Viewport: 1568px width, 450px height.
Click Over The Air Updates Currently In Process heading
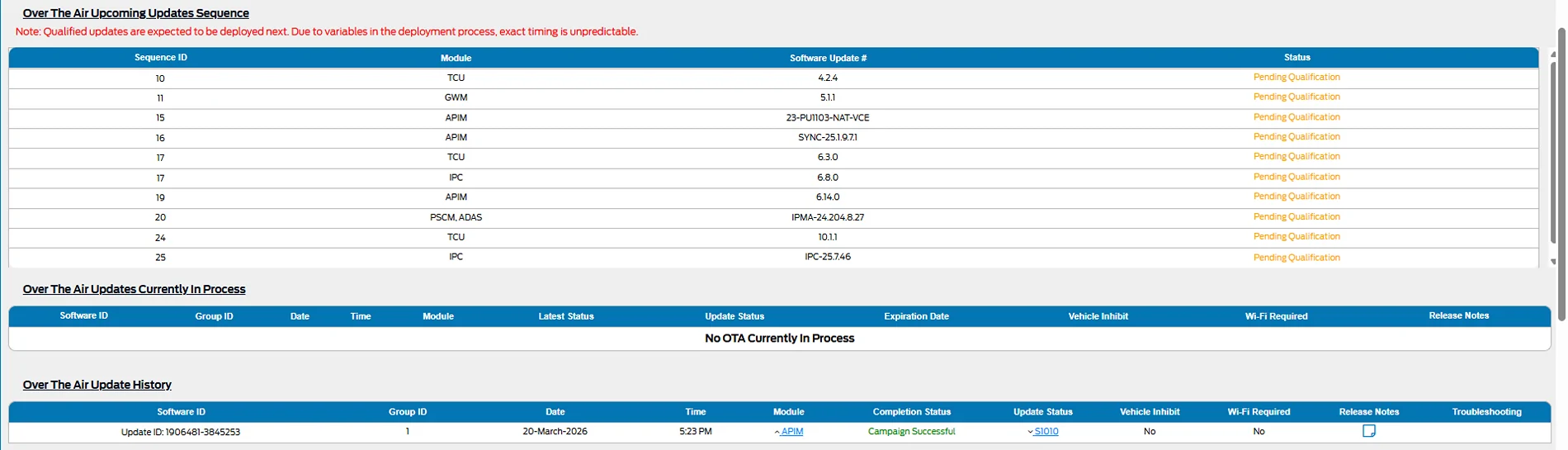click(x=135, y=289)
